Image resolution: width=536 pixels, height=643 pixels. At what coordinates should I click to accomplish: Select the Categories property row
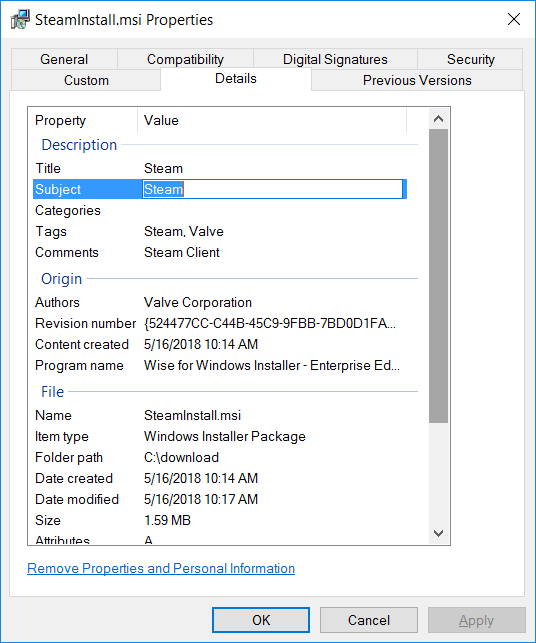point(220,210)
